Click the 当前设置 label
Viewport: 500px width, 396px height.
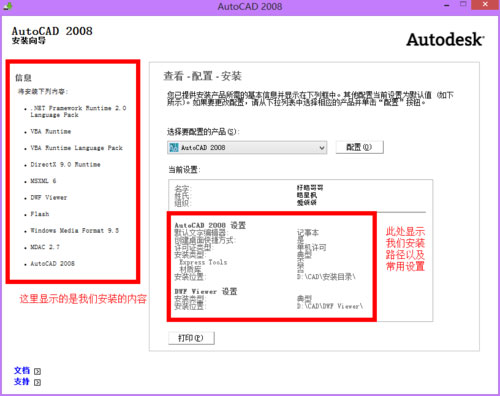click(x=184, y=170)
